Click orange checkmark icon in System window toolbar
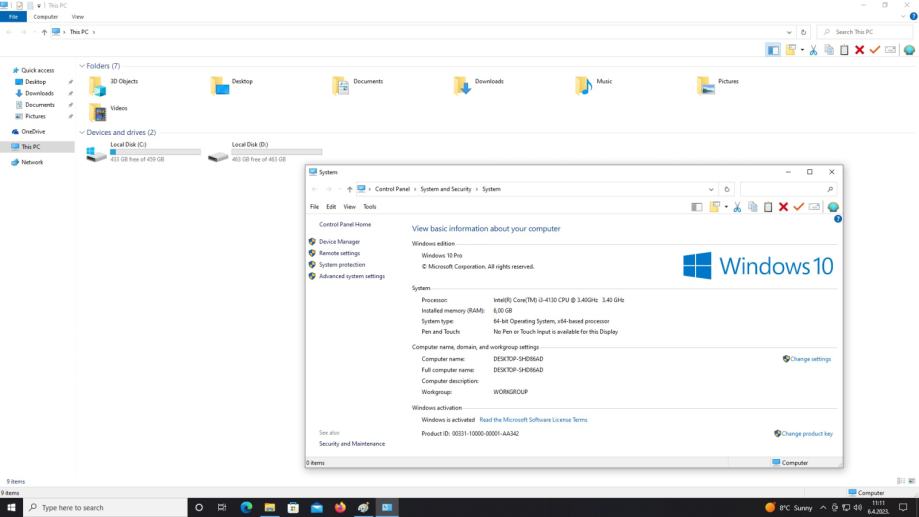919x517 pixels. [799, 207]
